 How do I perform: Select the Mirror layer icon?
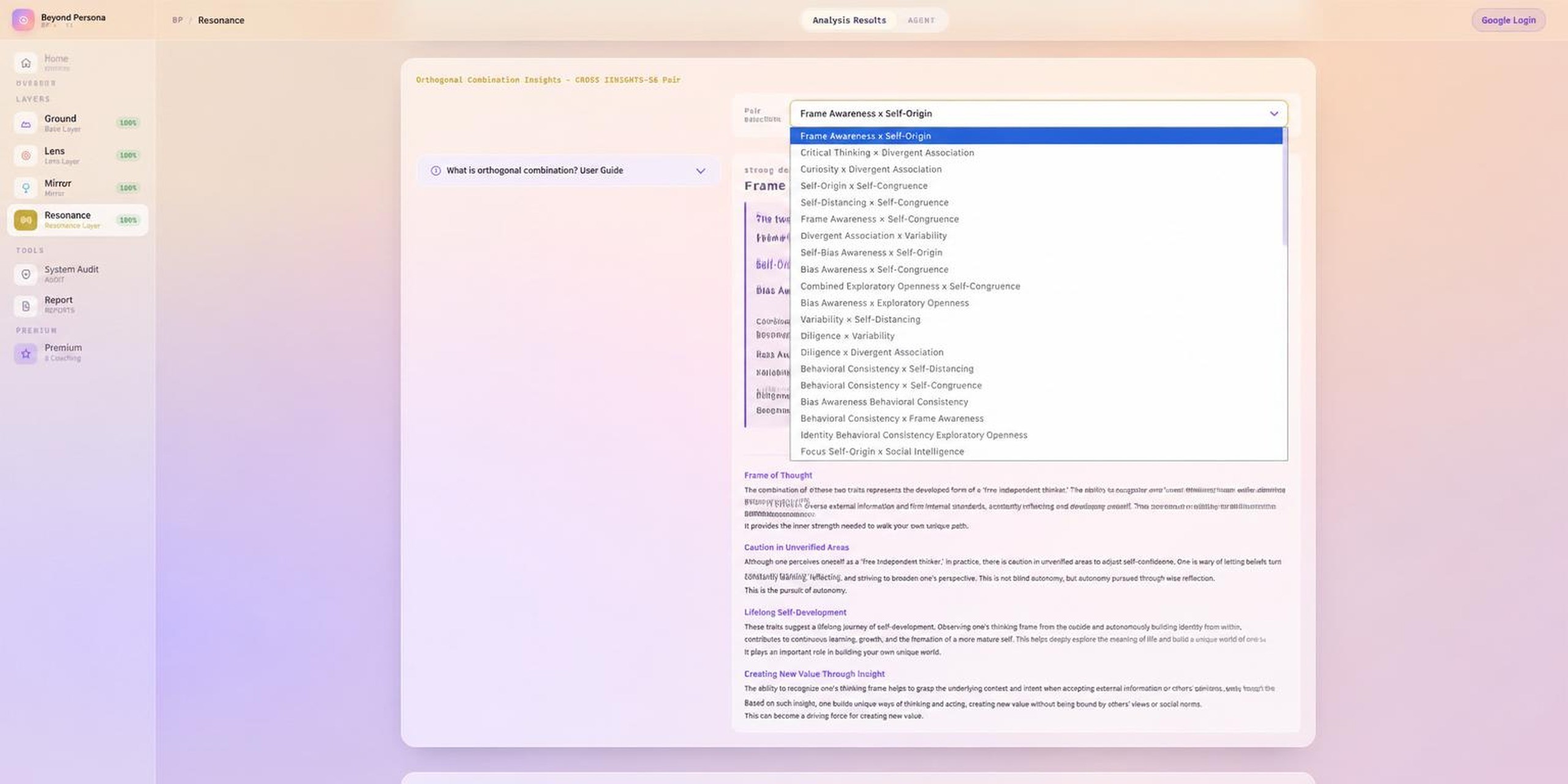coord(26,187)
